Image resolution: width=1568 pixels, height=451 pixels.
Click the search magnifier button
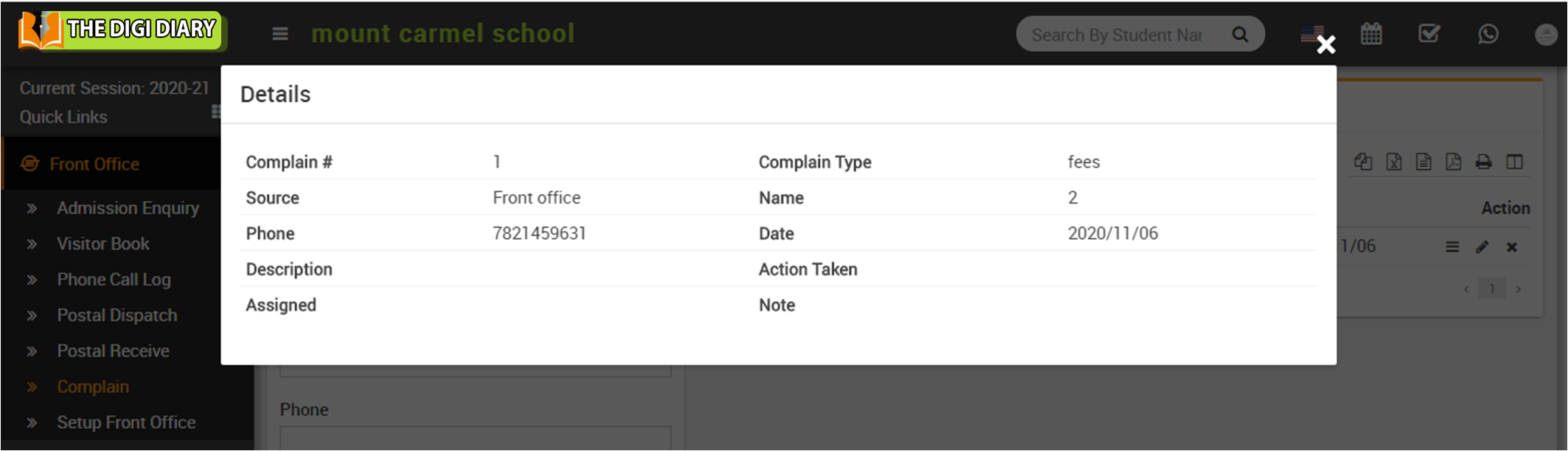pyautogui.click(x=1241, y=35)
